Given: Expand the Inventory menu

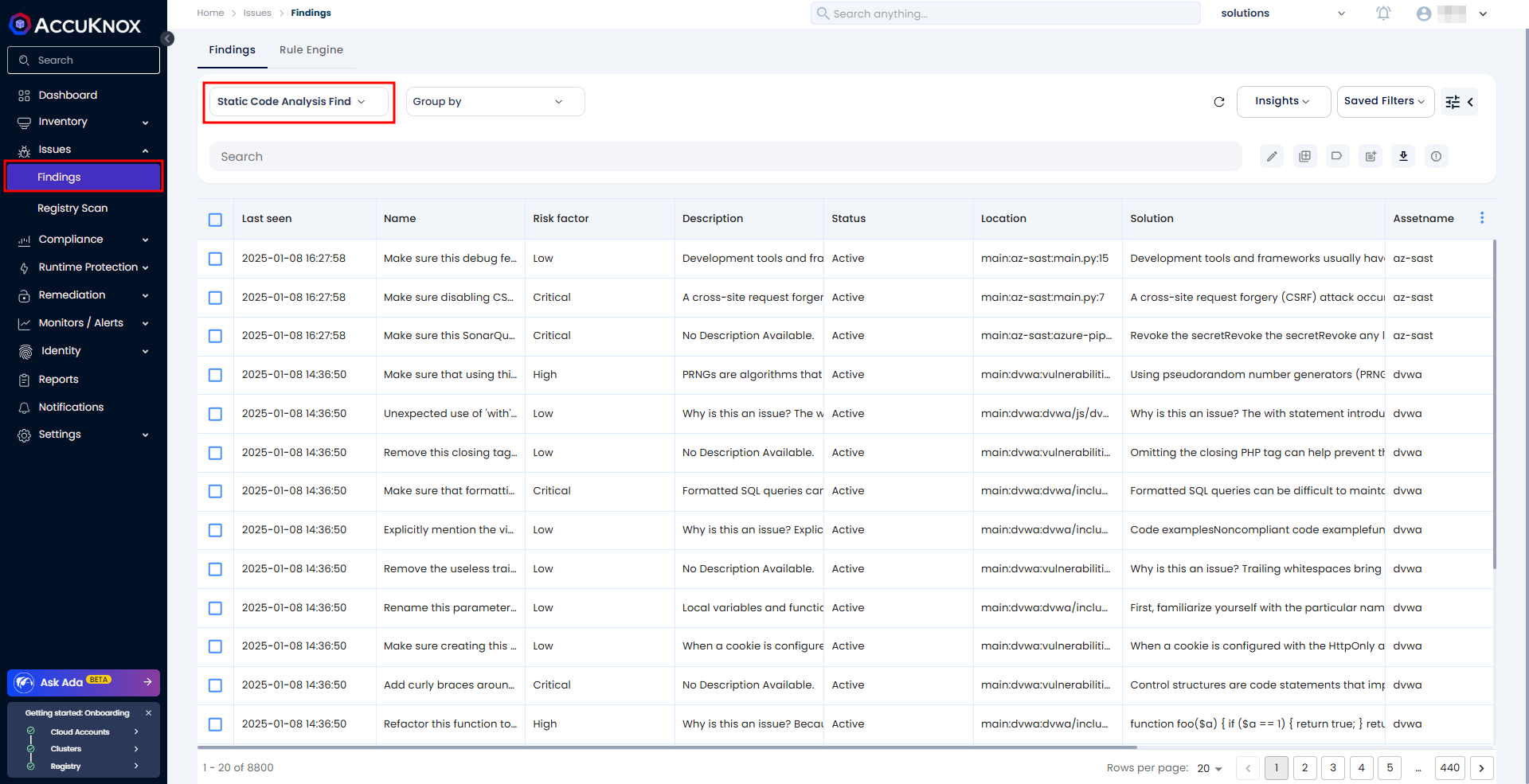Looking at the screenshot, I should 84,122.
